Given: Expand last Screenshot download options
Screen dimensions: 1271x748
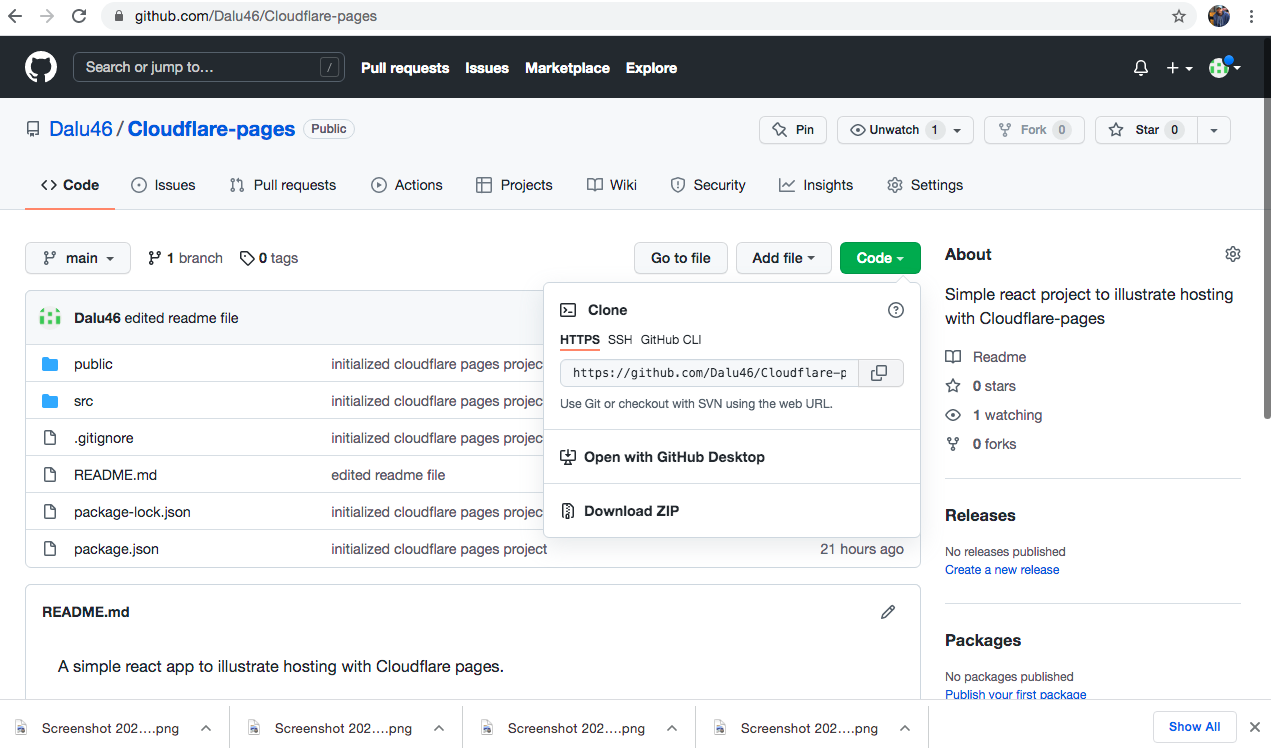Looking at the screenshot, I should click(905, 728).
